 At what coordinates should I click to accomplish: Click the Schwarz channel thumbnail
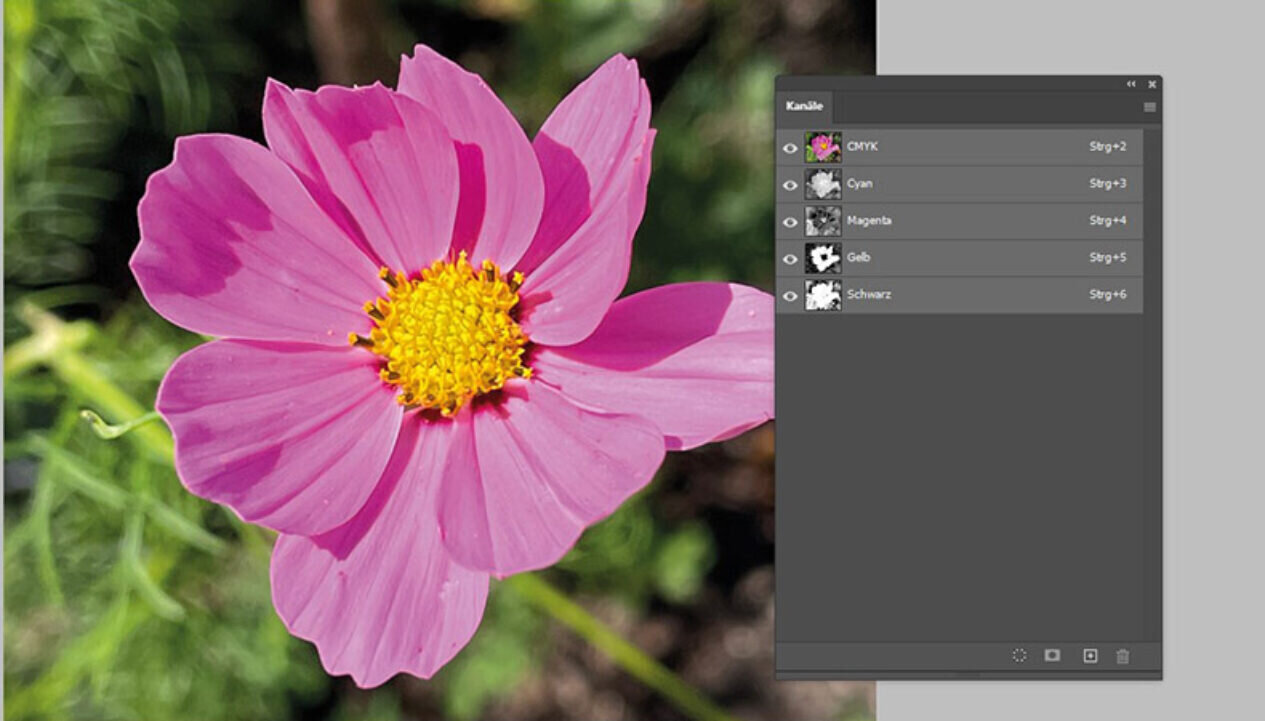point(823,295)
